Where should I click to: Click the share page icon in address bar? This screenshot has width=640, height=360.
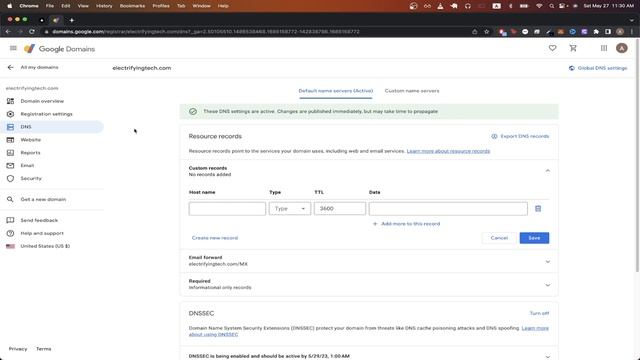coord(474,31)
